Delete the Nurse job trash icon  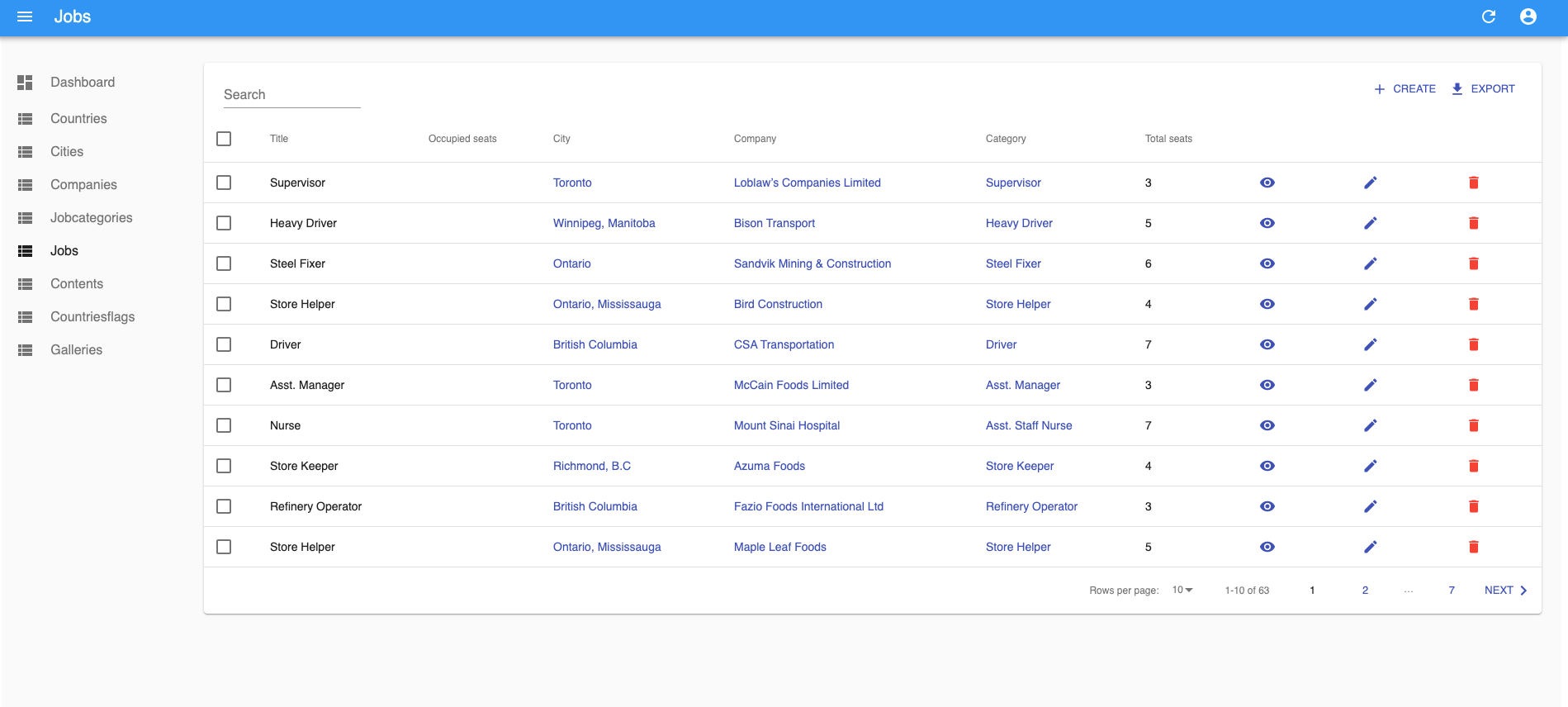coord(1474,425)
